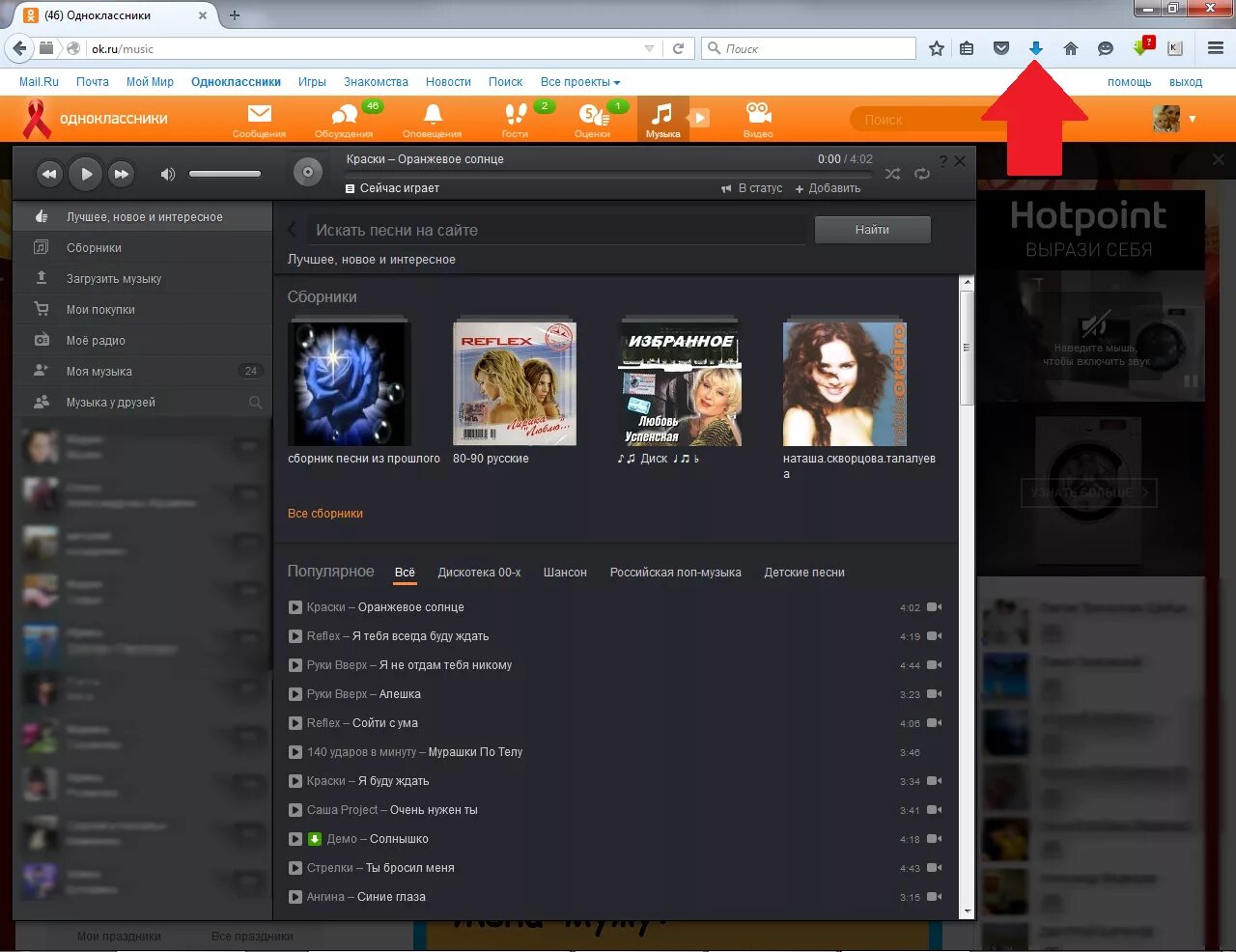Open Лучшее, новое и интересное section
This screenshot has height=952, width=1236.
[x=143, y=217]
